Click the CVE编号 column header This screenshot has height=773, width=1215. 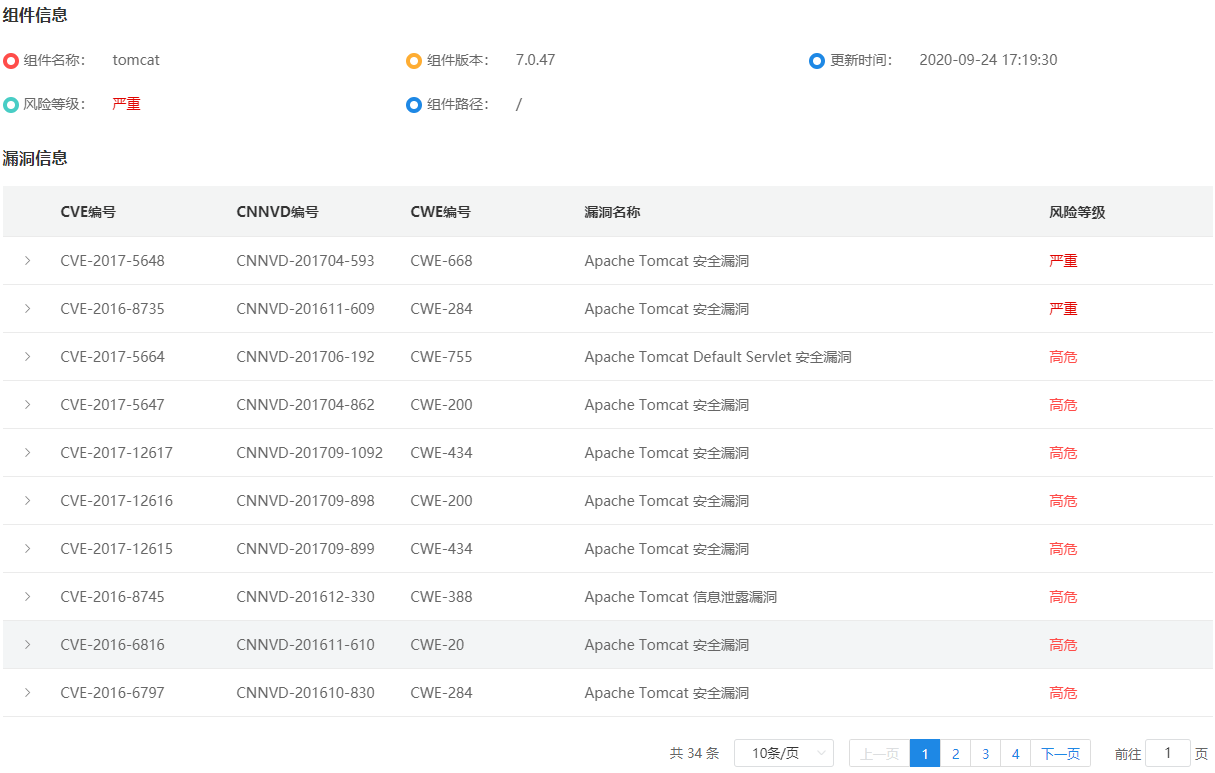point(88,212)
